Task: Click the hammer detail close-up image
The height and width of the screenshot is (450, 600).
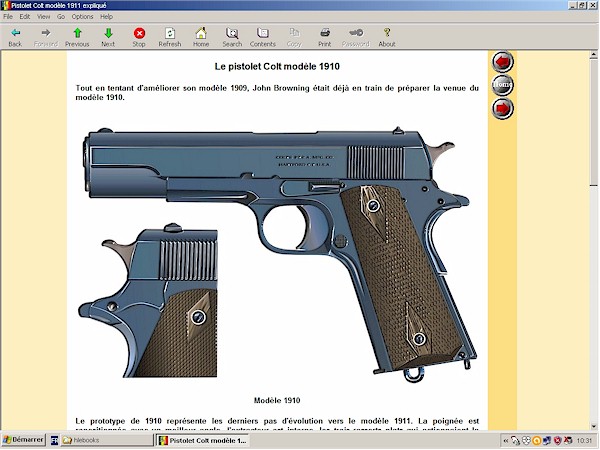Action: point(148,300)
